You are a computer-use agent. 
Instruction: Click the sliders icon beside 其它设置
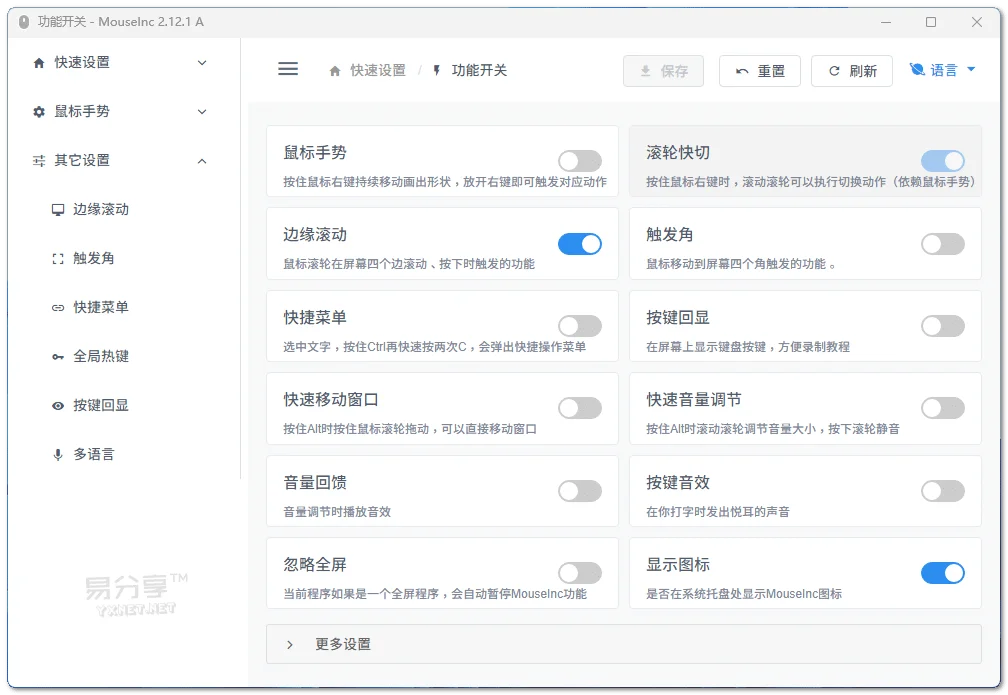(x=39, y=161)
